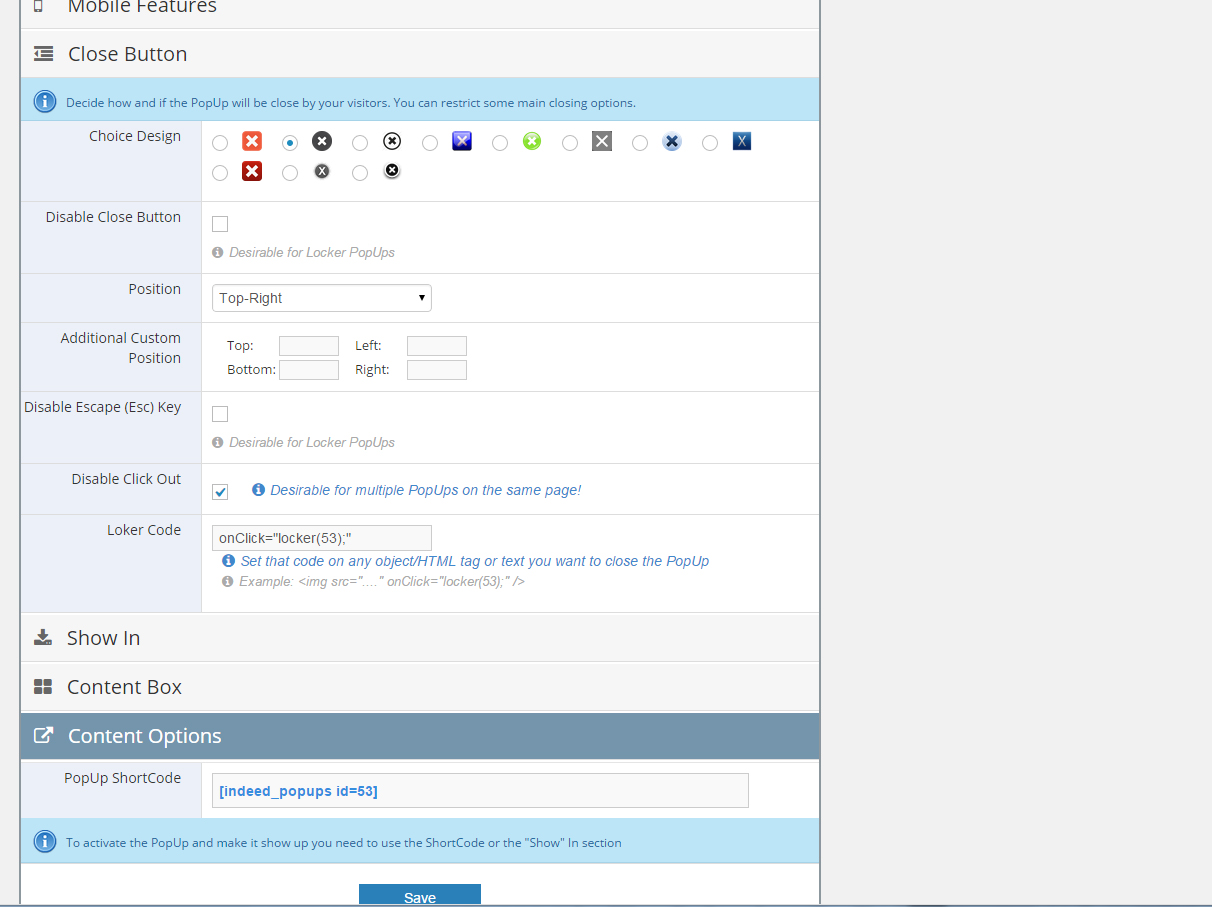Enable the Disable Close Button checkbox
The width and height of the screenshot is (1212, 907).
tap(220, 224)
